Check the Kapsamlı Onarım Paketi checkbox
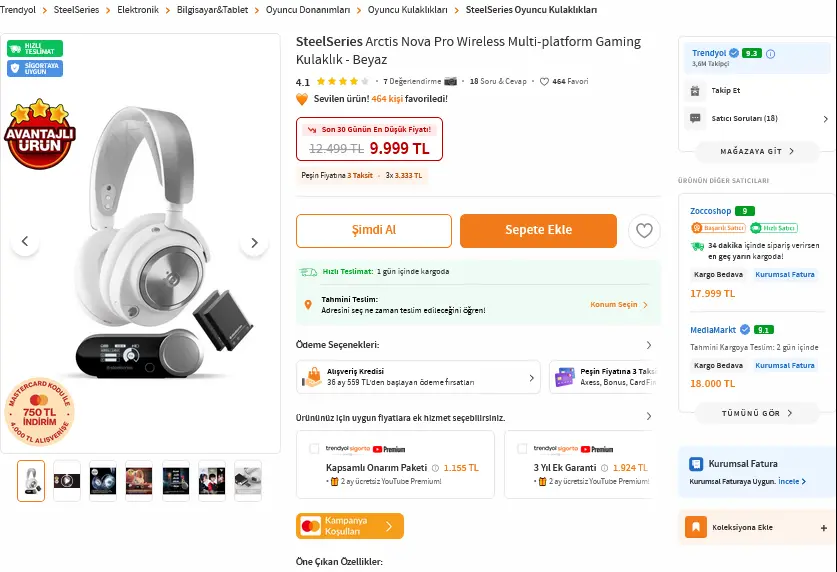 click(x=314, y=449)
